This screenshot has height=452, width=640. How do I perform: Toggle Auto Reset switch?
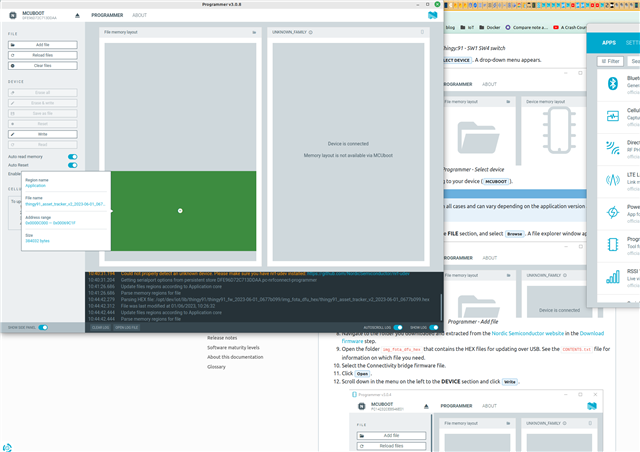(x=73, y=165)
